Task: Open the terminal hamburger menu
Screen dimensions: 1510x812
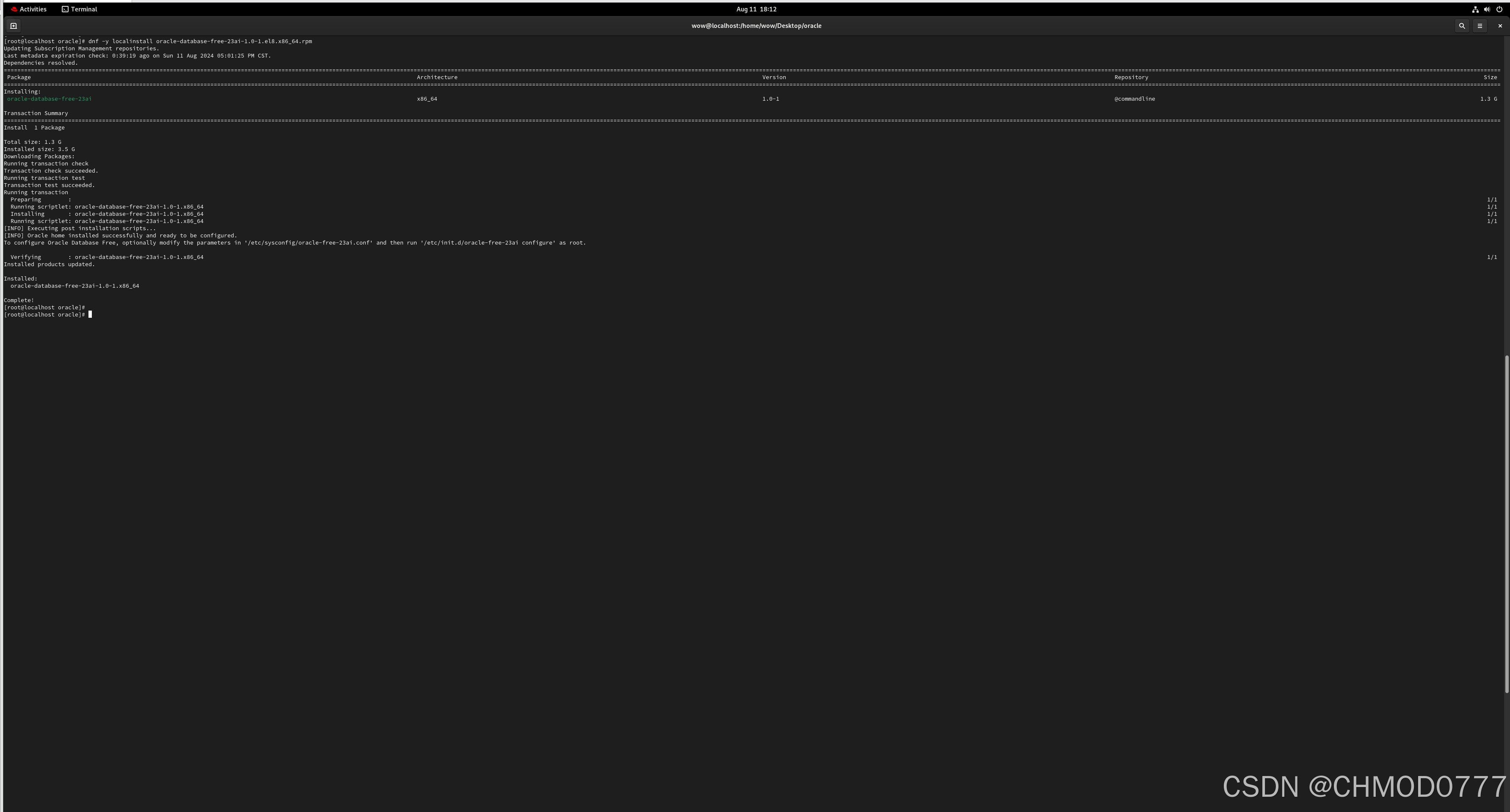Action: click(1480, 26)
